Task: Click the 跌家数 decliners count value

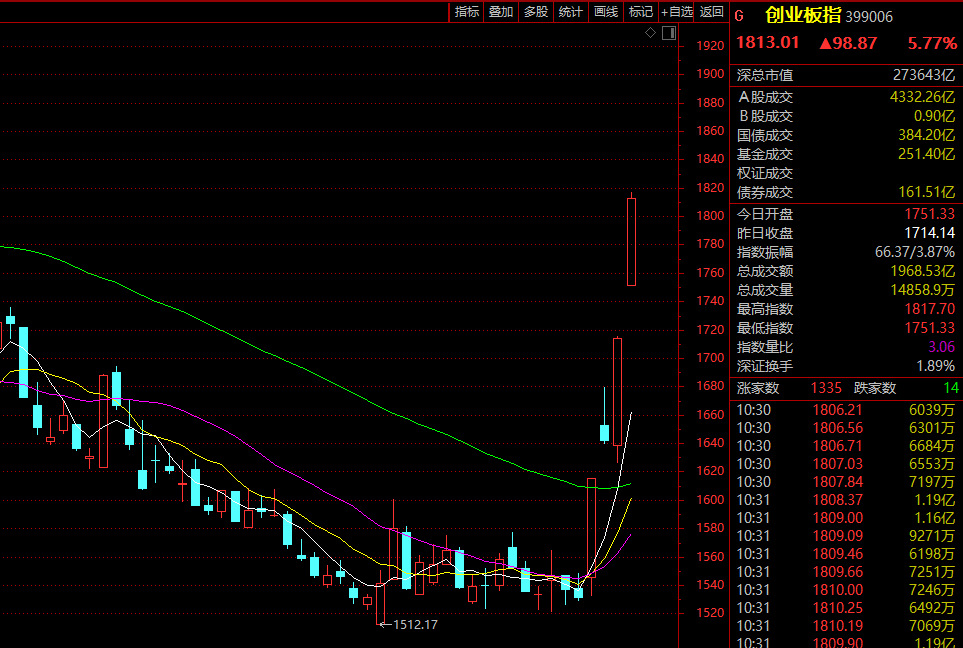Action: [951, 388]
